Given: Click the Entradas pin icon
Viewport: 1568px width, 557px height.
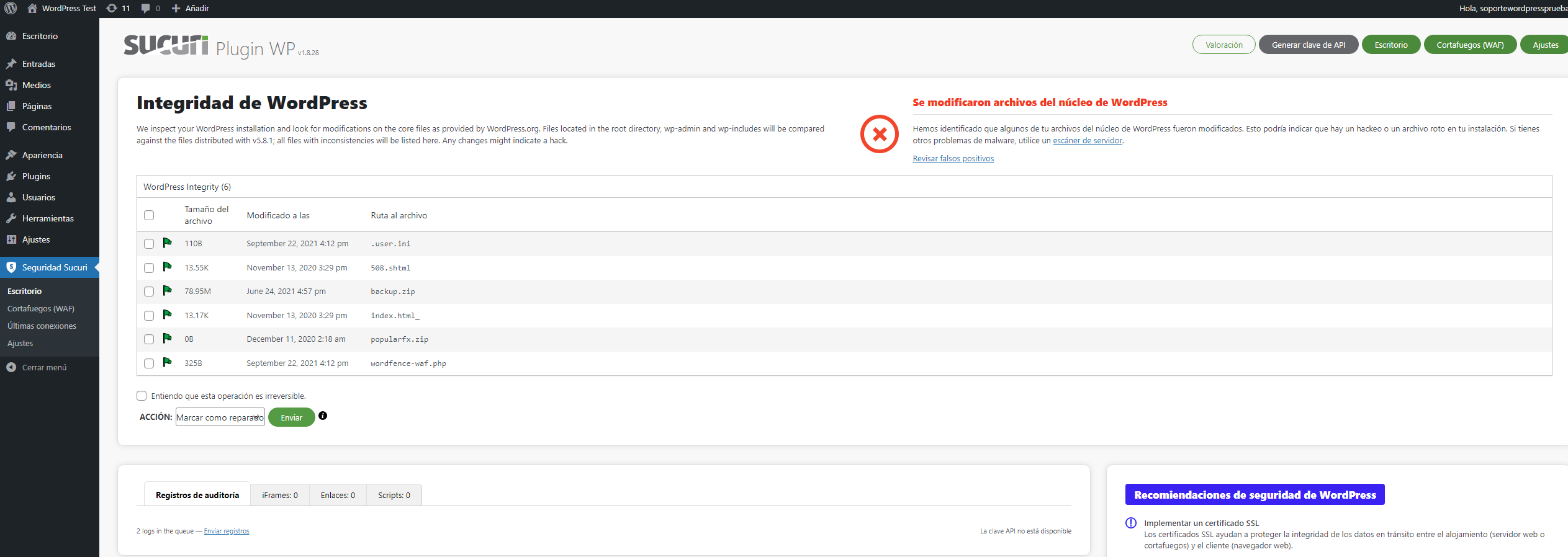Looking at the screenshot, I should [11, 64].
